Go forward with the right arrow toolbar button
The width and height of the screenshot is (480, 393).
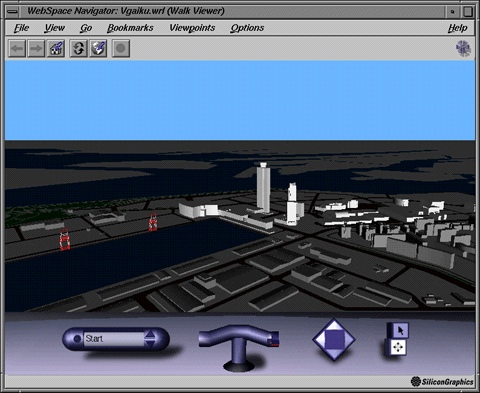click(36, 49)
